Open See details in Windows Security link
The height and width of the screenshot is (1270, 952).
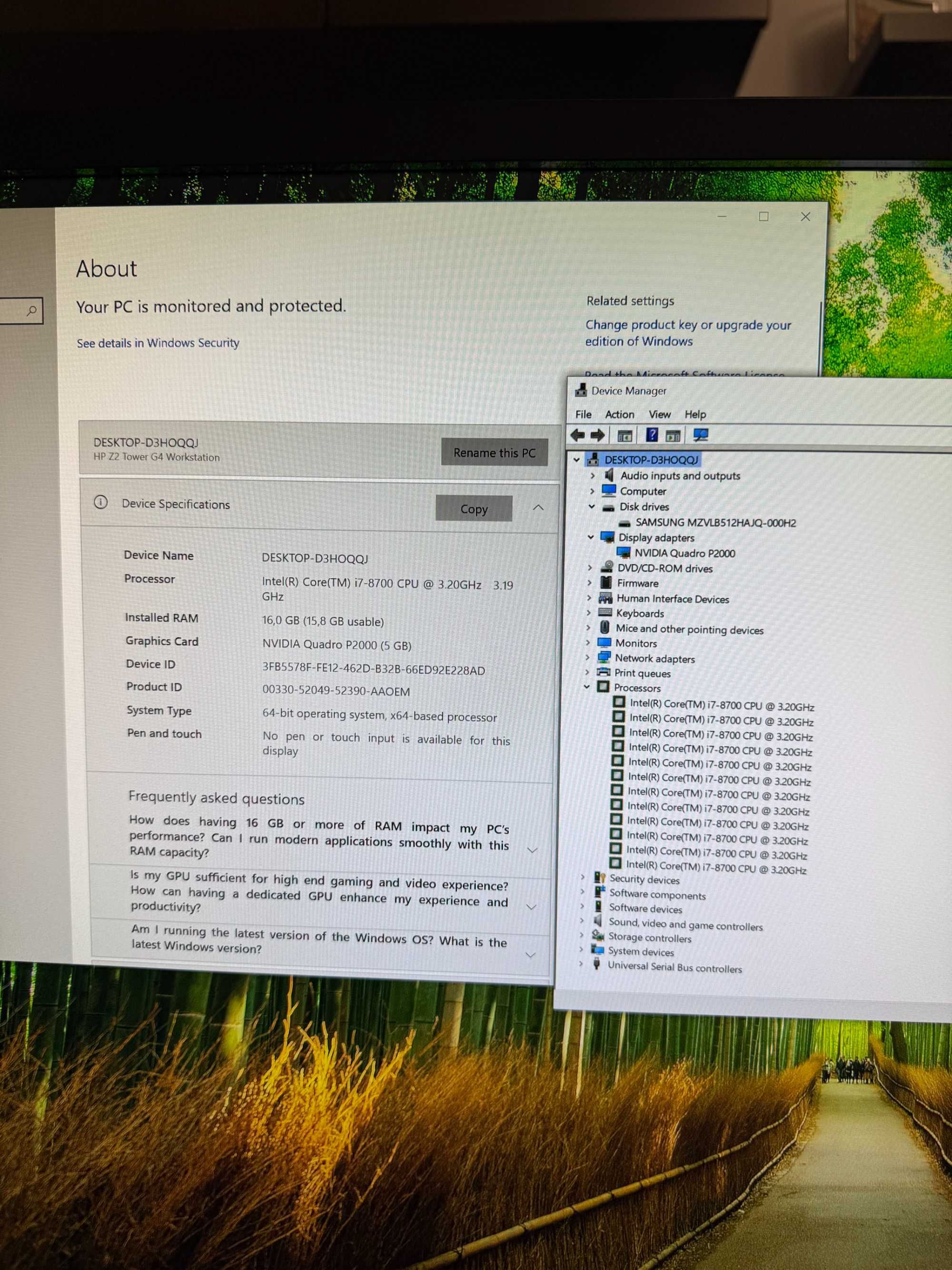click(158, 343)
